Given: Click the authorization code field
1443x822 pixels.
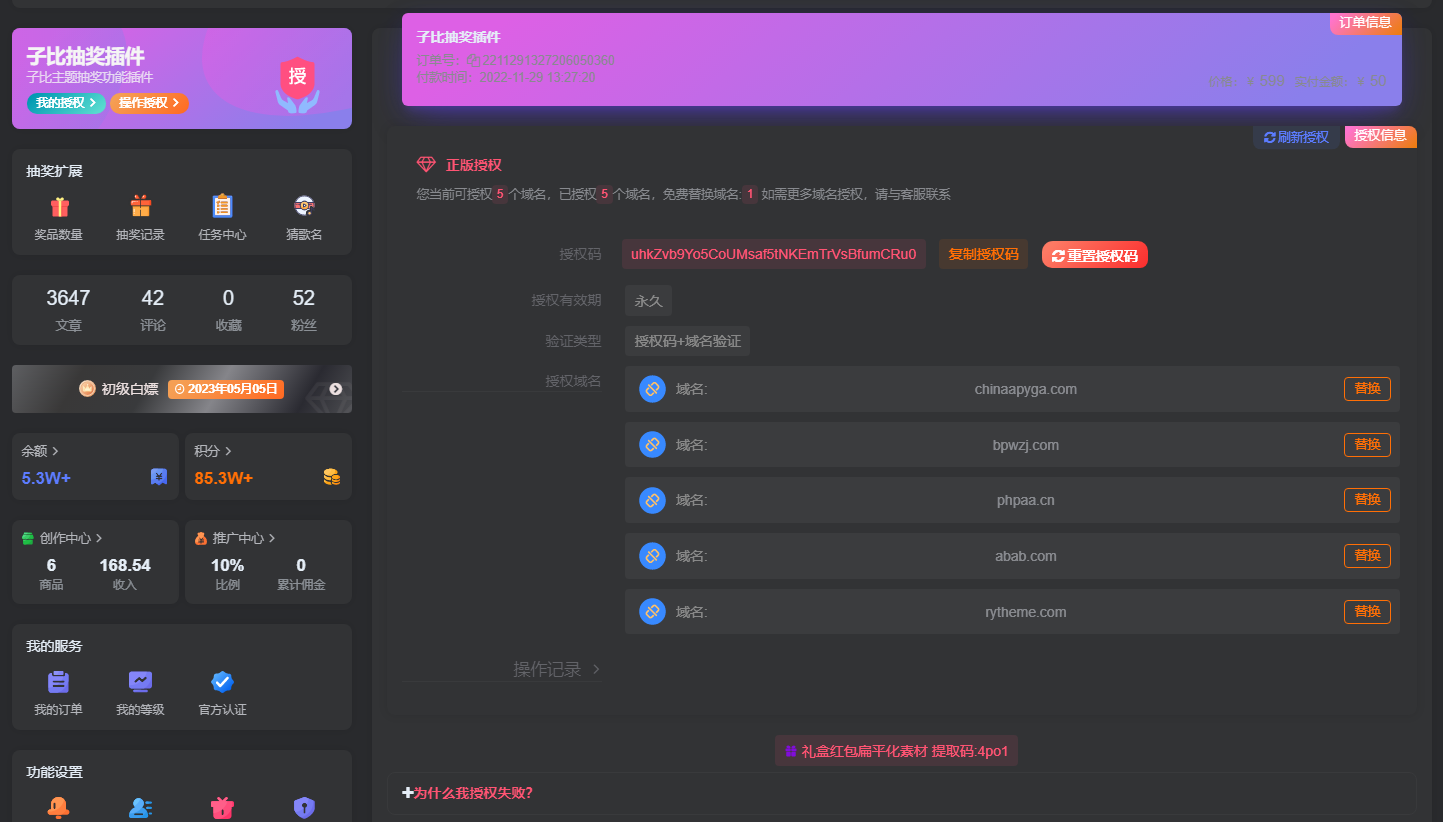Looking at the screenshot, I should [773, 254].
